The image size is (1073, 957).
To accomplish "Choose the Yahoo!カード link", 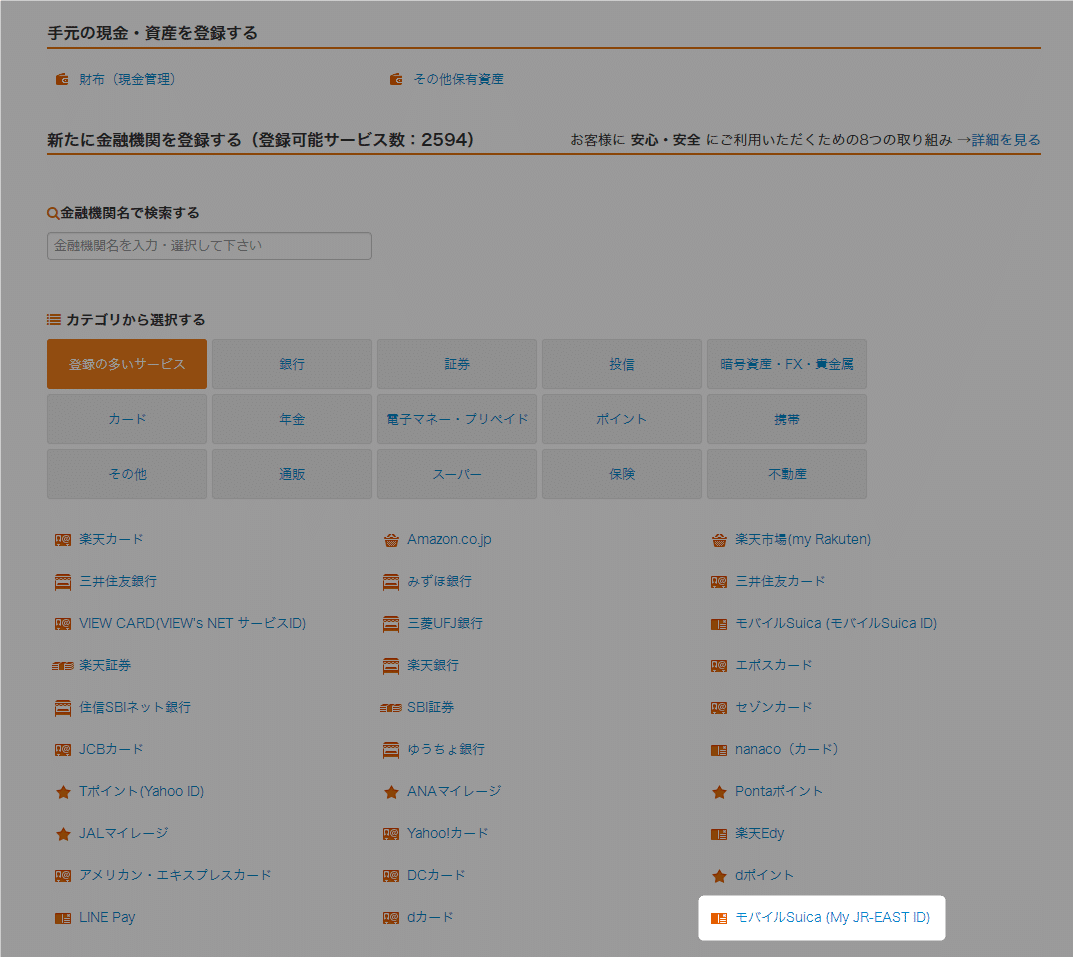I will [448, 833].
